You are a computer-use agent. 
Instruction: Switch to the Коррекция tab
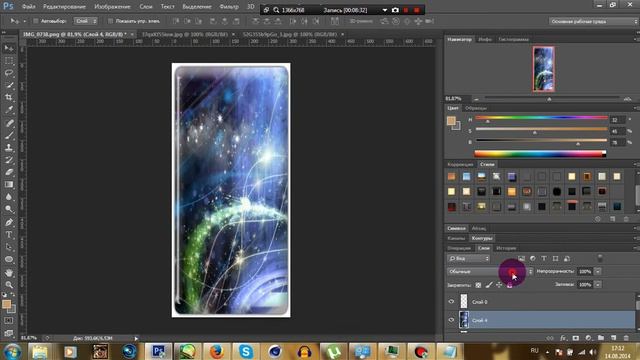click(460, 164)
